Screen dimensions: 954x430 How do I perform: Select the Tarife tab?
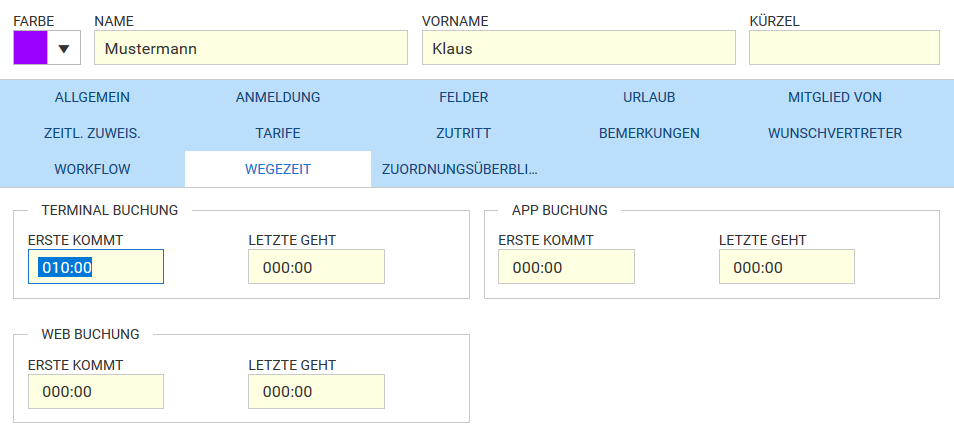pyautogui.click(x=278, y=133)
